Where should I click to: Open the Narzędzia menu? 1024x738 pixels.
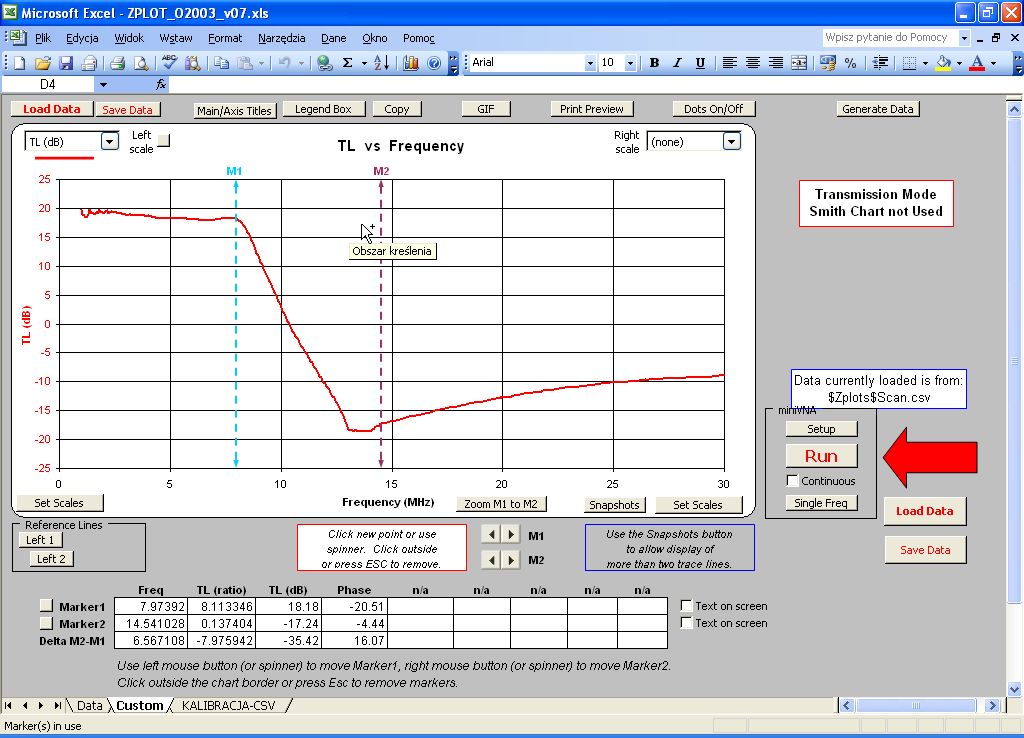point(281,38)
